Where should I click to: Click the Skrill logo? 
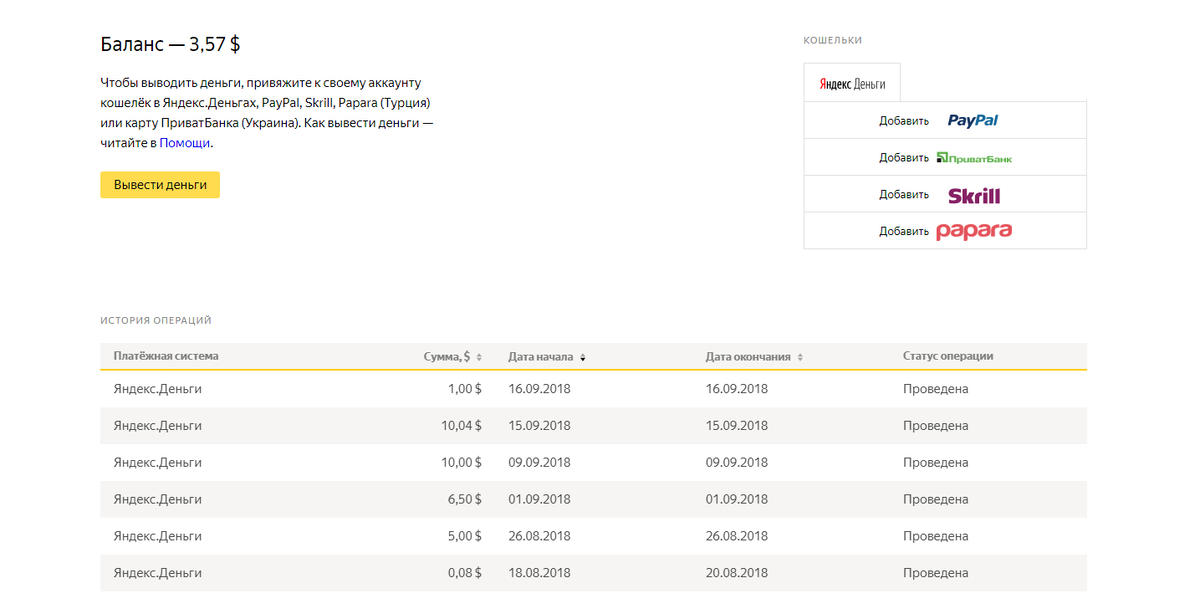click(974, 195)
